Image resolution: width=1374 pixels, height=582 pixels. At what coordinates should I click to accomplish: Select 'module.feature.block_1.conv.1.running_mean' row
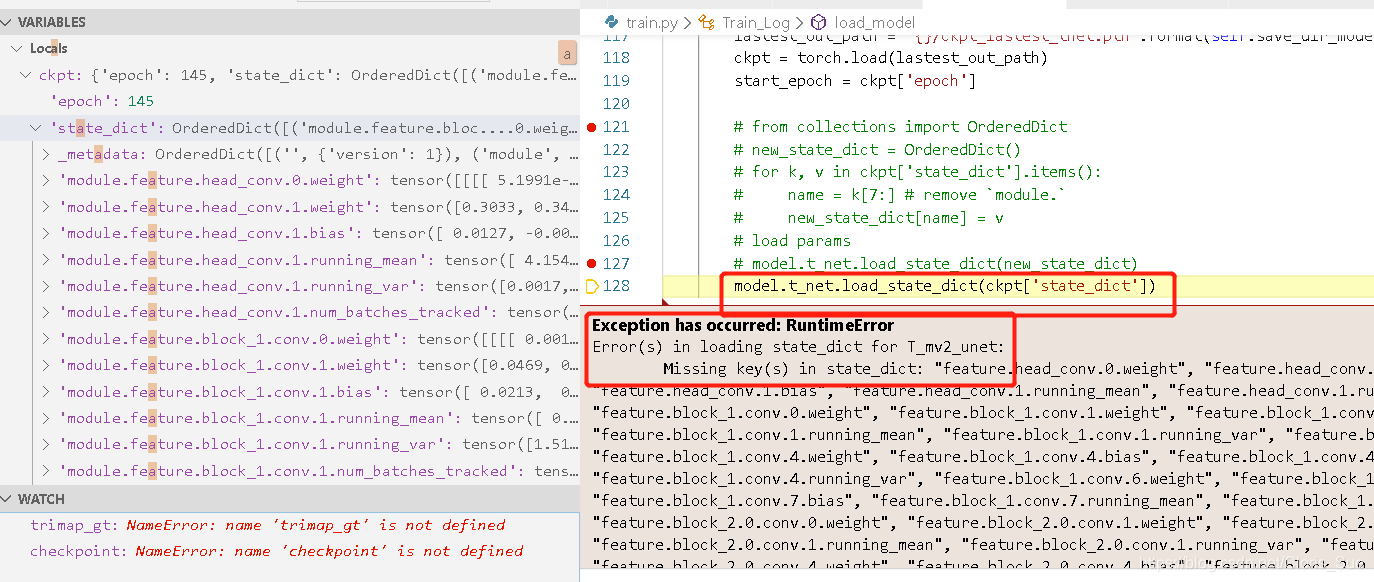point(290,418)
